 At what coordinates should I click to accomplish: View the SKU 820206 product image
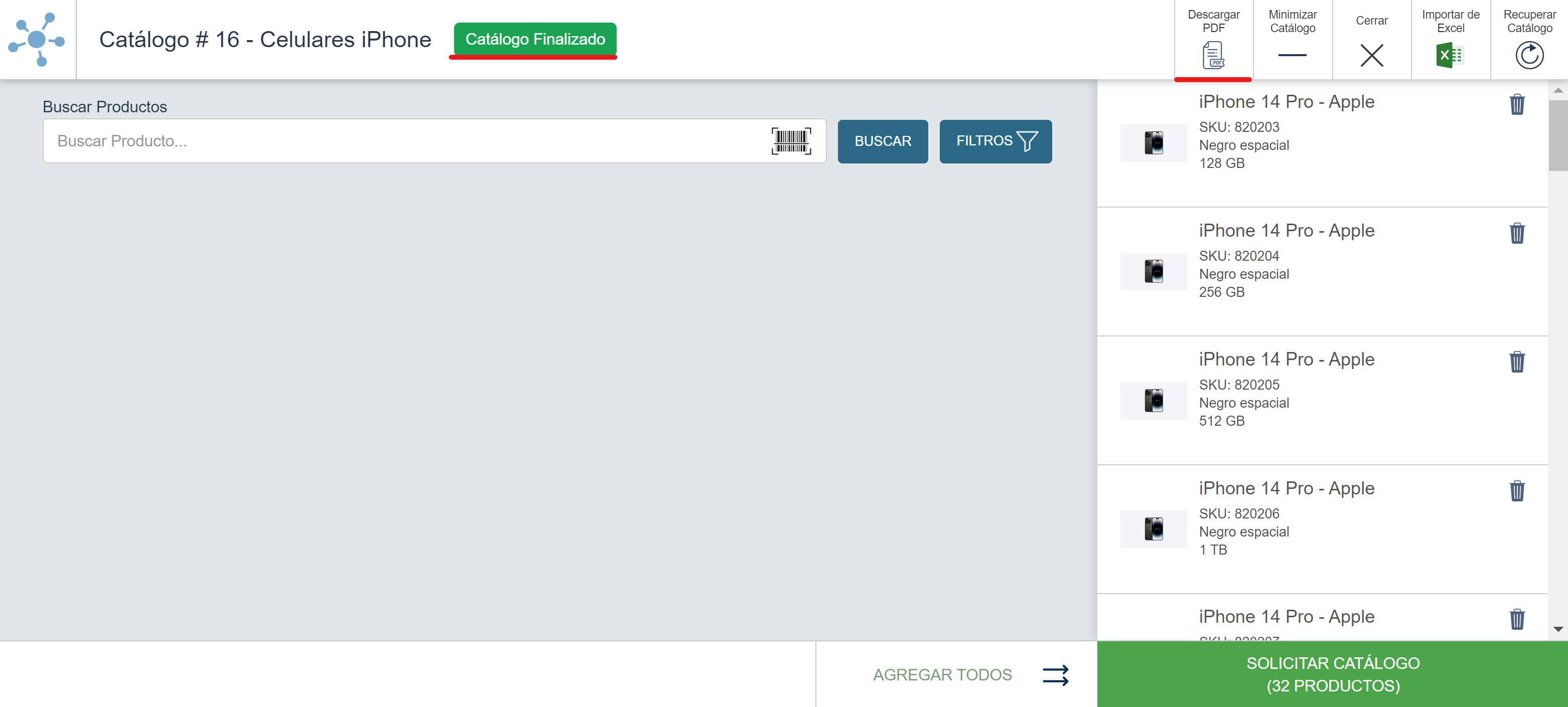(x=1154, y=529)
